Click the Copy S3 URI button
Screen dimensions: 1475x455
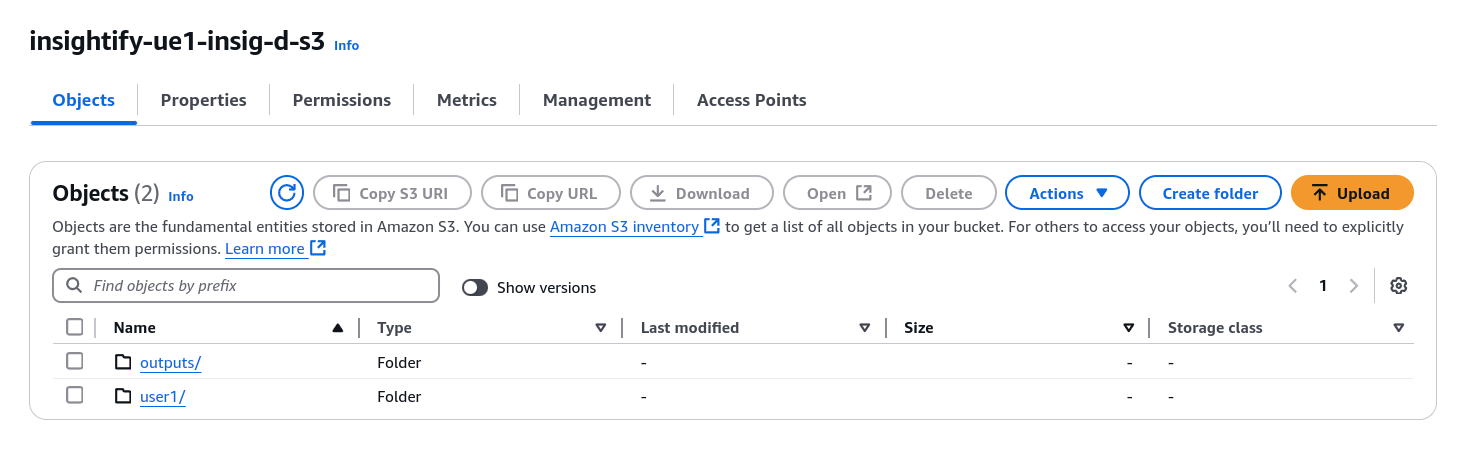pos(393,193)
